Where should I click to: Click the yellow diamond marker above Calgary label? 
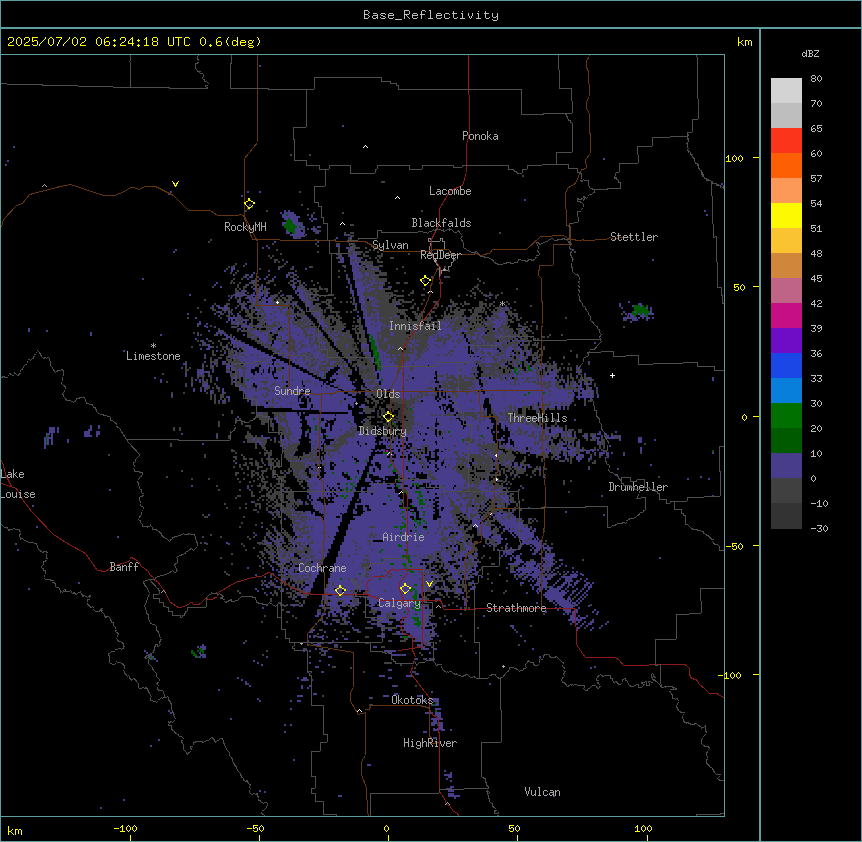(405, 589)
